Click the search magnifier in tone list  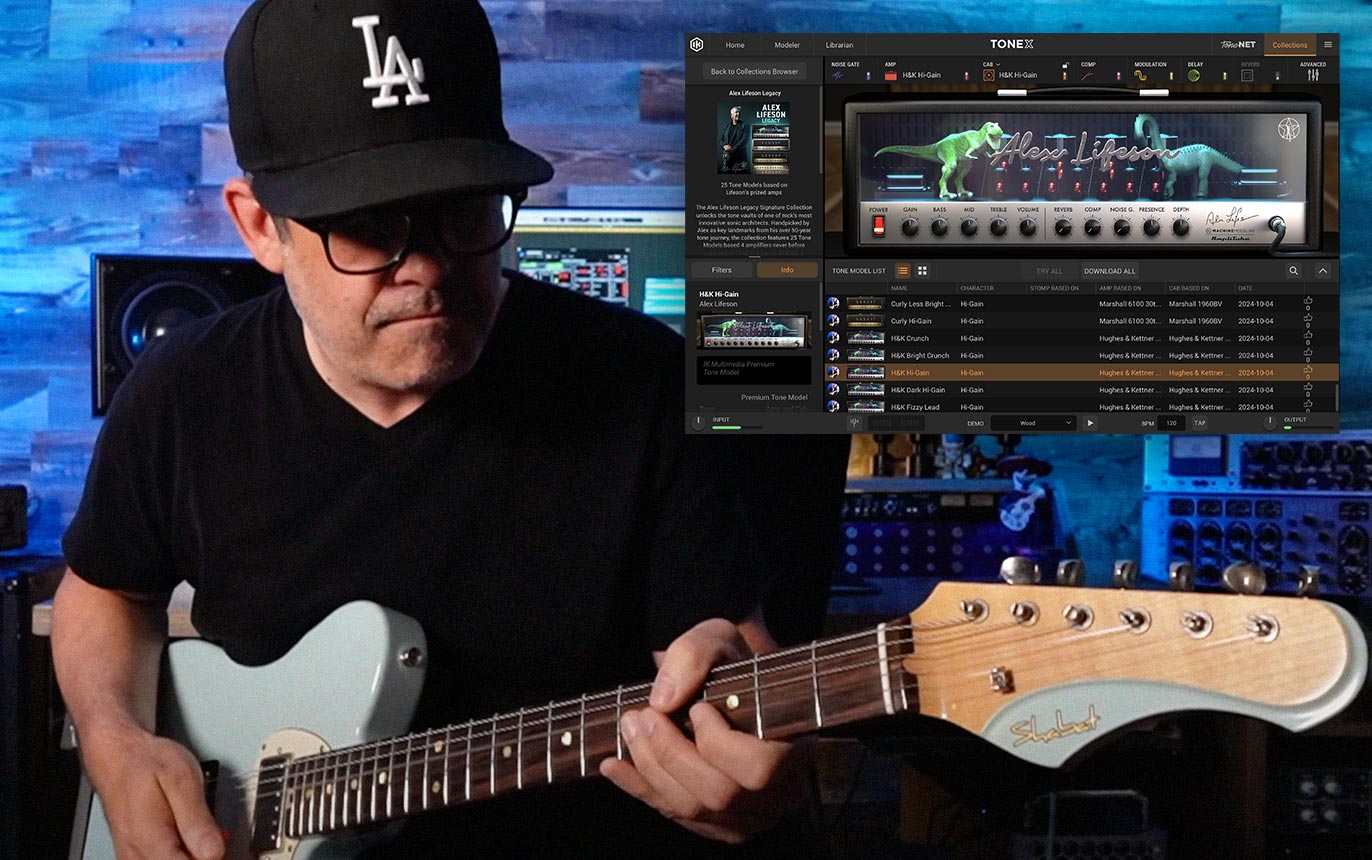[x=1294, y=271]
